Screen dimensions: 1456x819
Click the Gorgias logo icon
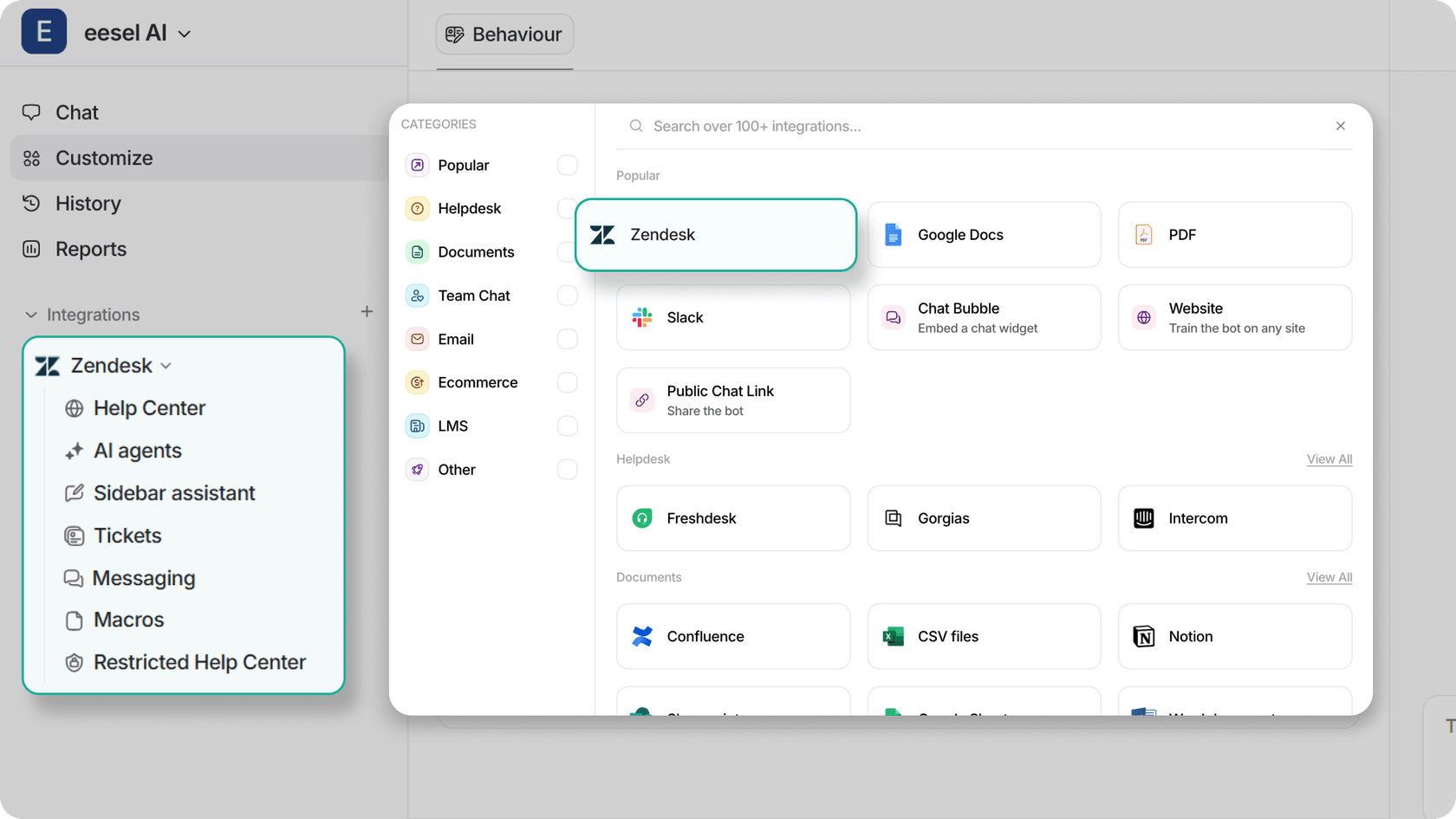tap(893, 518)
